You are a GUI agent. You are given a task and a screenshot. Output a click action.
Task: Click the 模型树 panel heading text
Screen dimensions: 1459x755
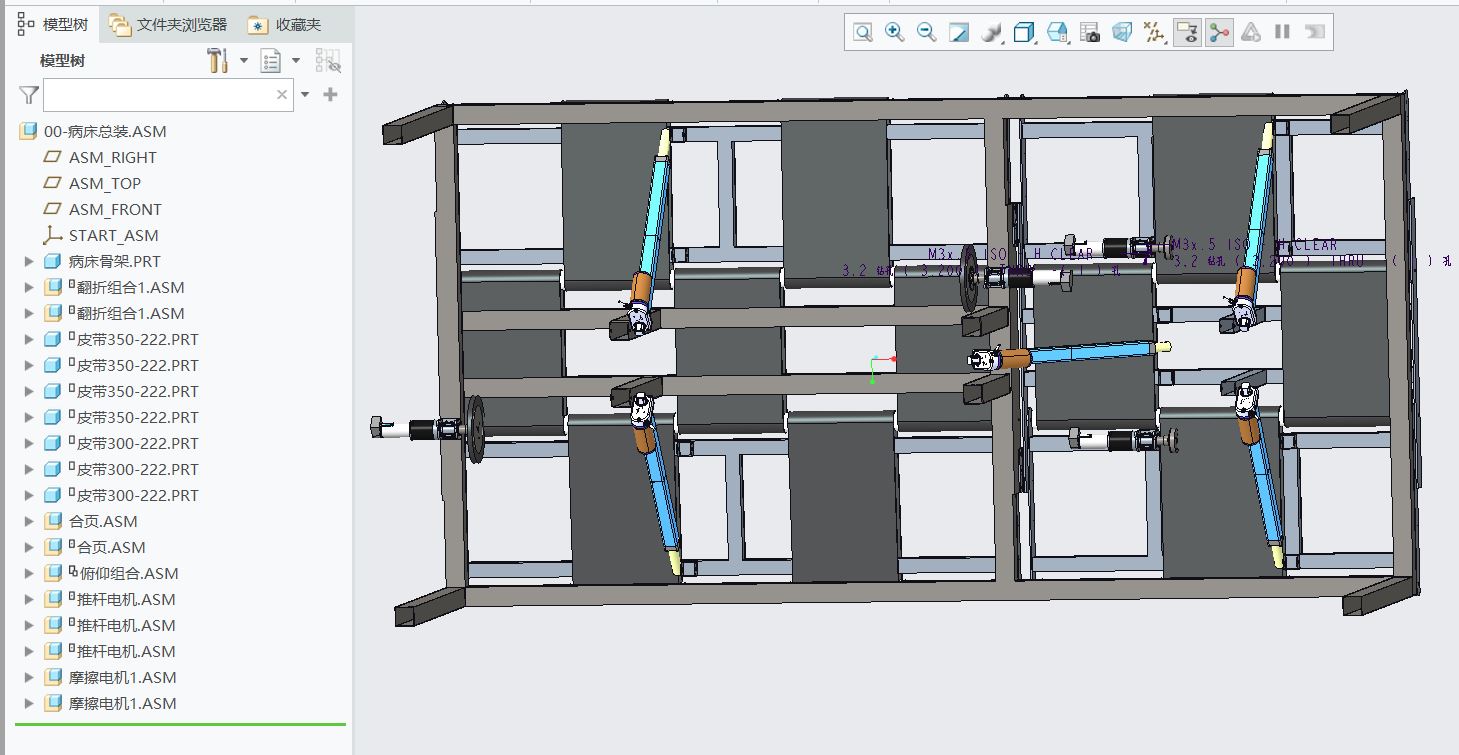tap(62, 61)
